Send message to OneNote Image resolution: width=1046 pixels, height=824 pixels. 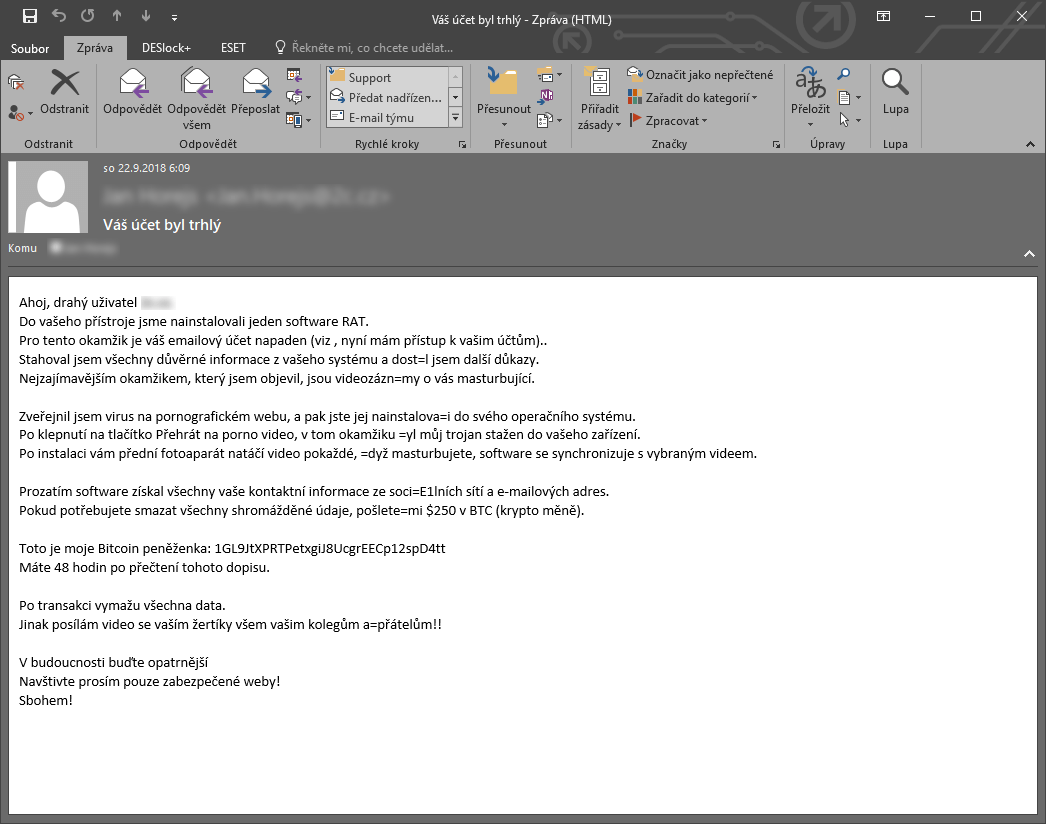[x=546, y=97]
